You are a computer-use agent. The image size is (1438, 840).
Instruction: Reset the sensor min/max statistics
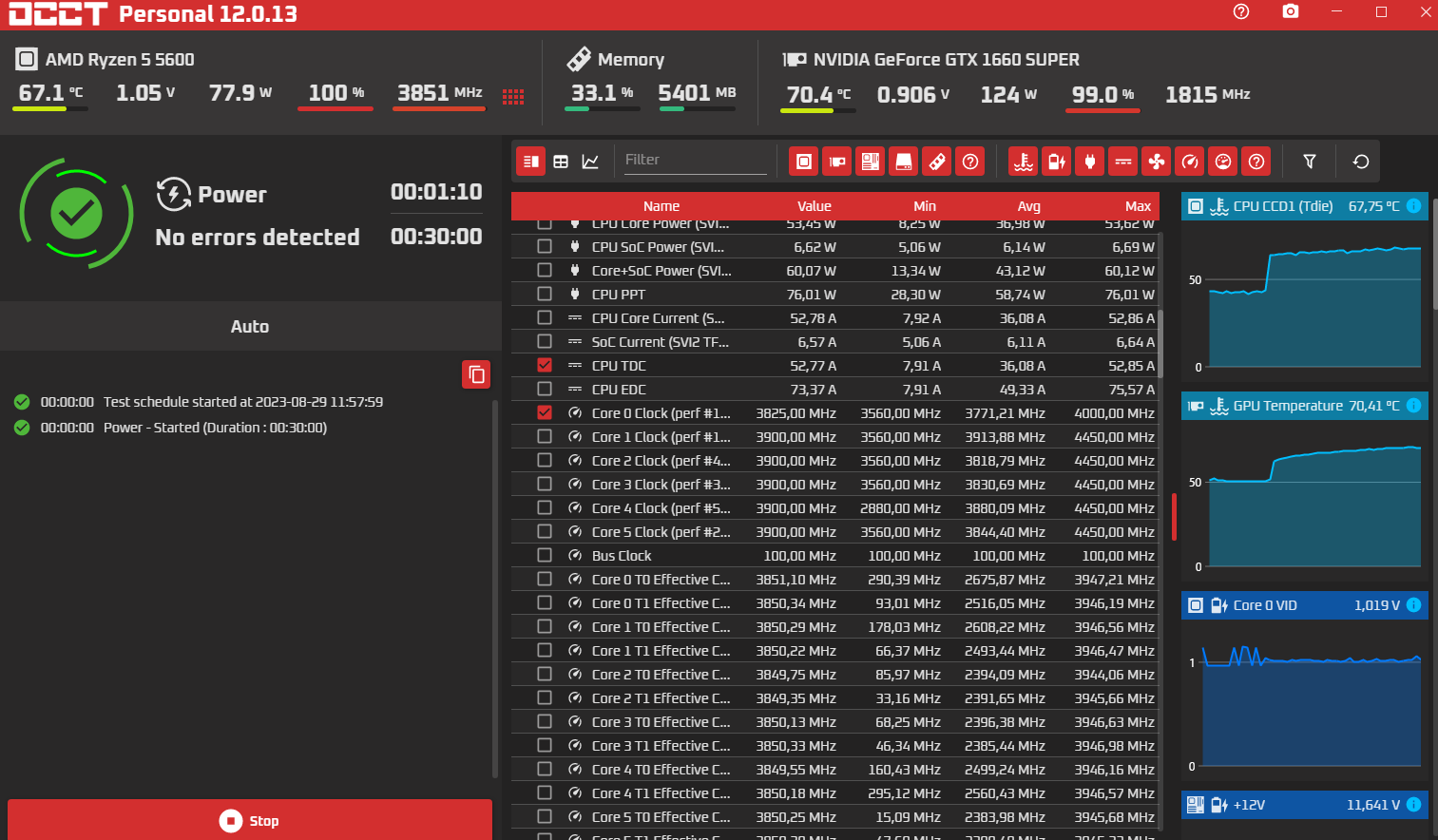[x=1361, y=162]
